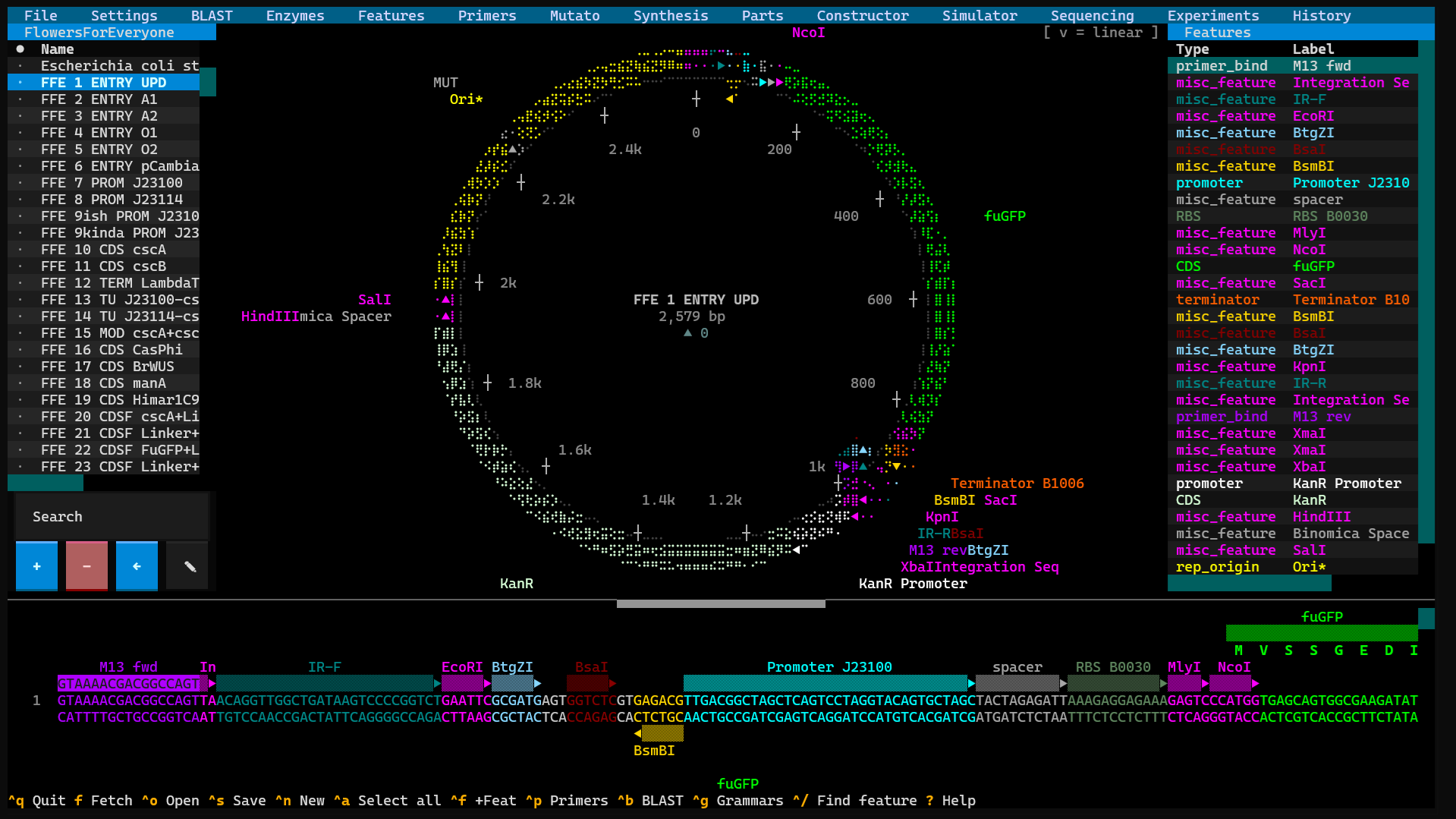Image resolution: width=1456 pixels, height=819 pixels.
Task: Click the Type column header
Action: click(x=1193, y=49)
